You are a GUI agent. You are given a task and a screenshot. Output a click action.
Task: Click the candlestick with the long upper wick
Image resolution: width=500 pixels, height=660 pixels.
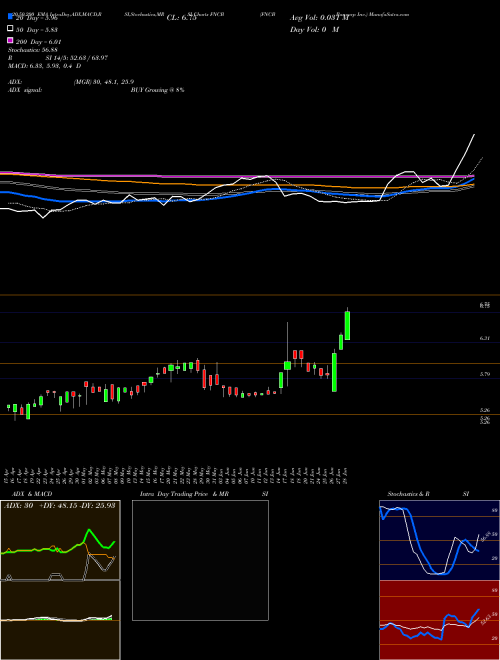tap(287, 364)
